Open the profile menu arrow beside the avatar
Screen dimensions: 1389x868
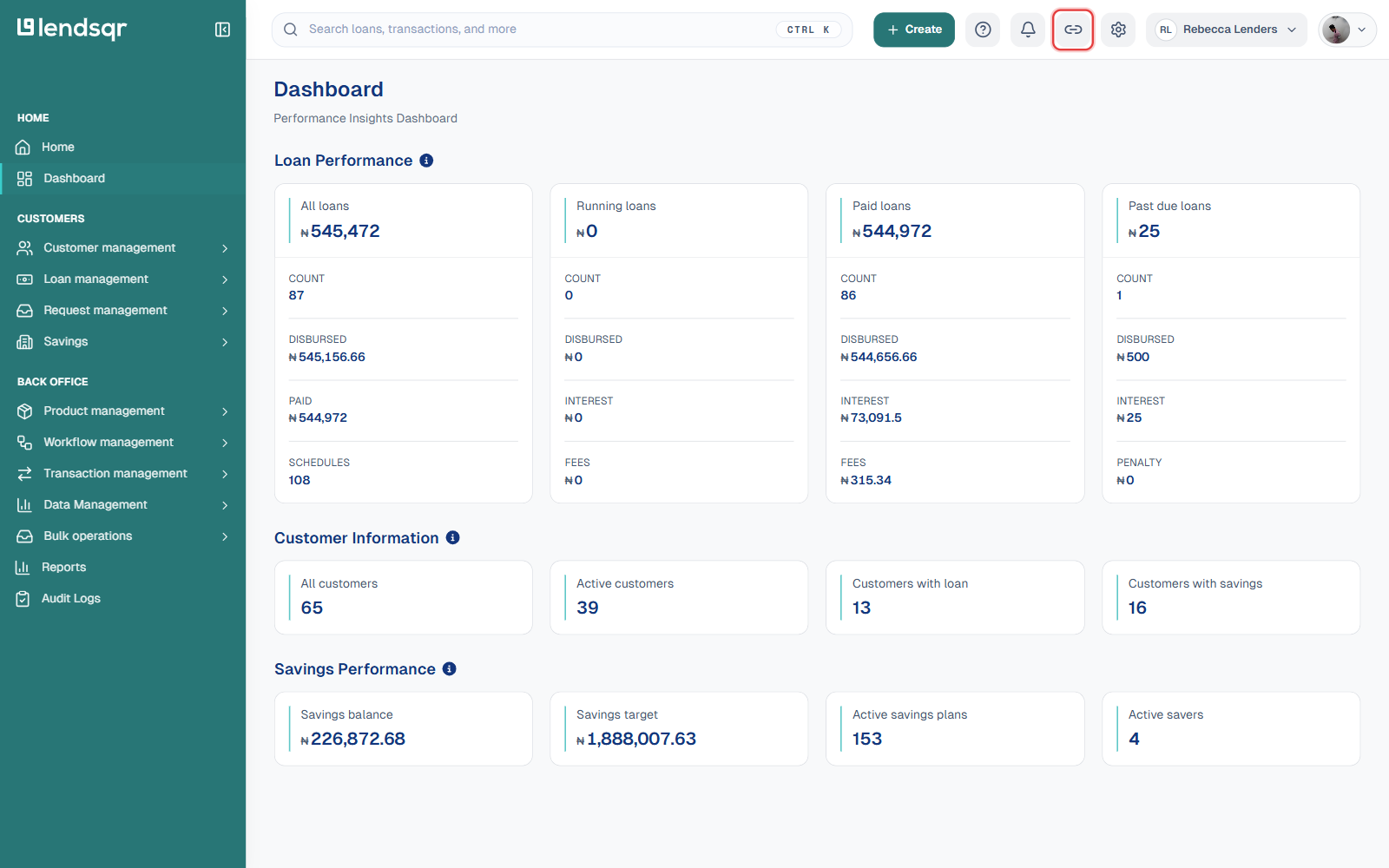pos(1361,30)
